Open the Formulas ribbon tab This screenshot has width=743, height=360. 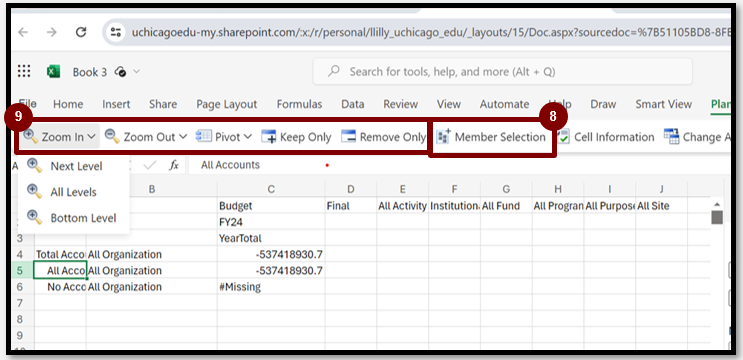pos(299,104)
